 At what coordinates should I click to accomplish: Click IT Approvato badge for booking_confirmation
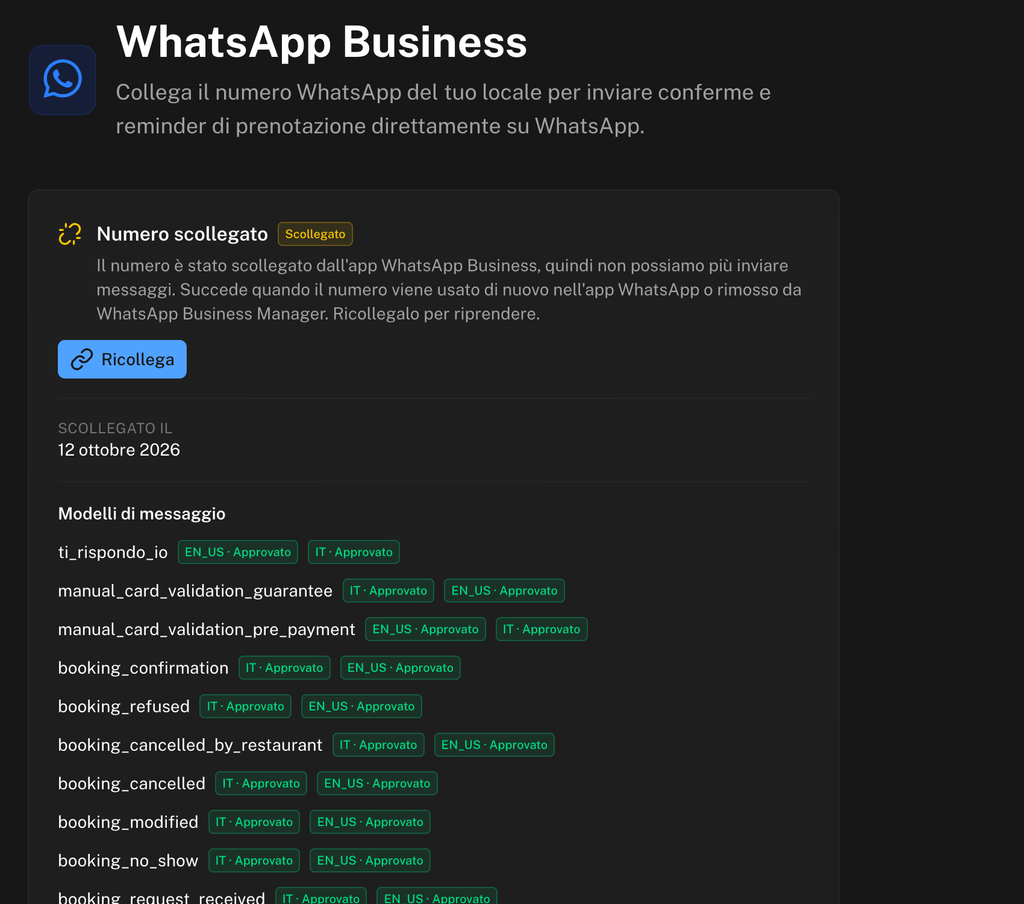(x=285, y=668)
